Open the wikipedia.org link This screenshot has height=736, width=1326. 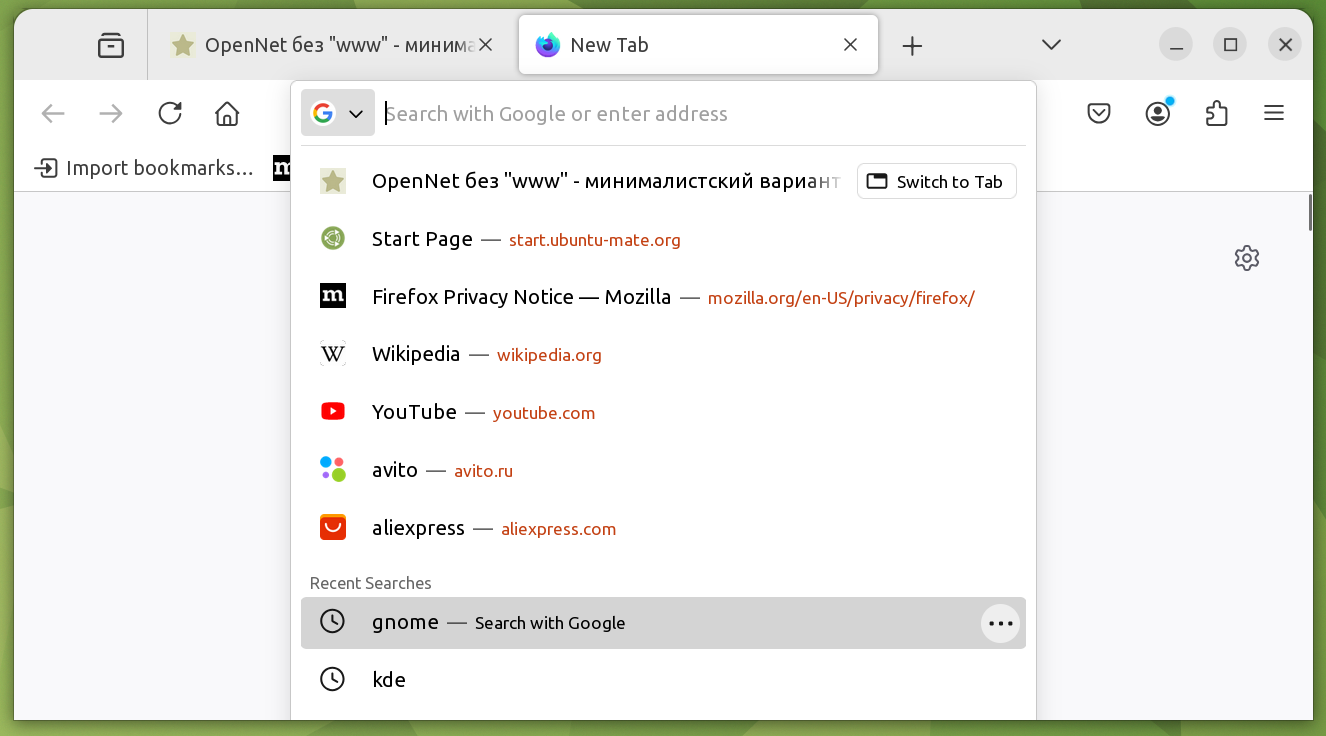pos(549,355)
